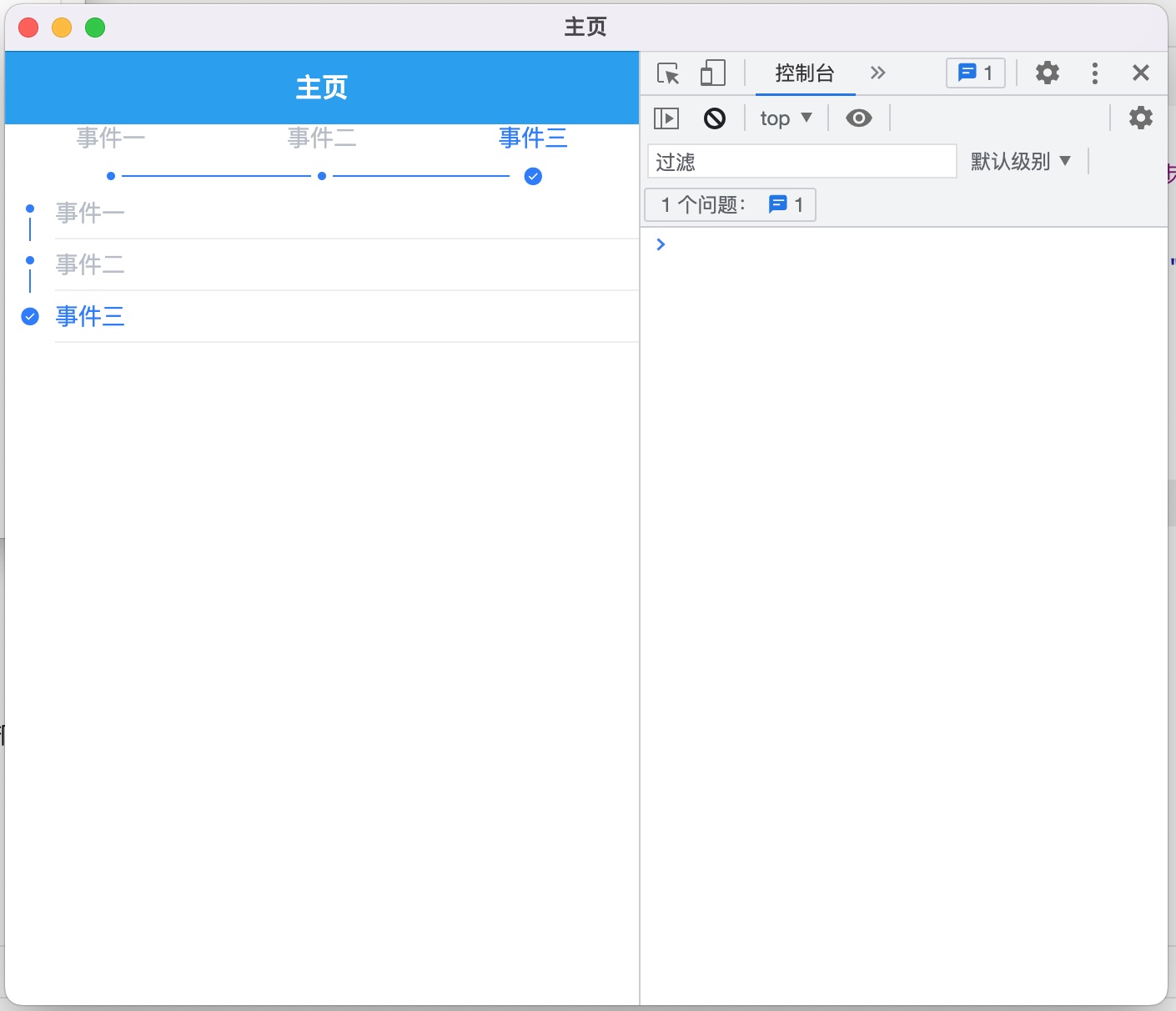Activate the inspect element picker icon
Image resolution: width=1176 pixels, height=1011 pixels.
coord(668,73)
